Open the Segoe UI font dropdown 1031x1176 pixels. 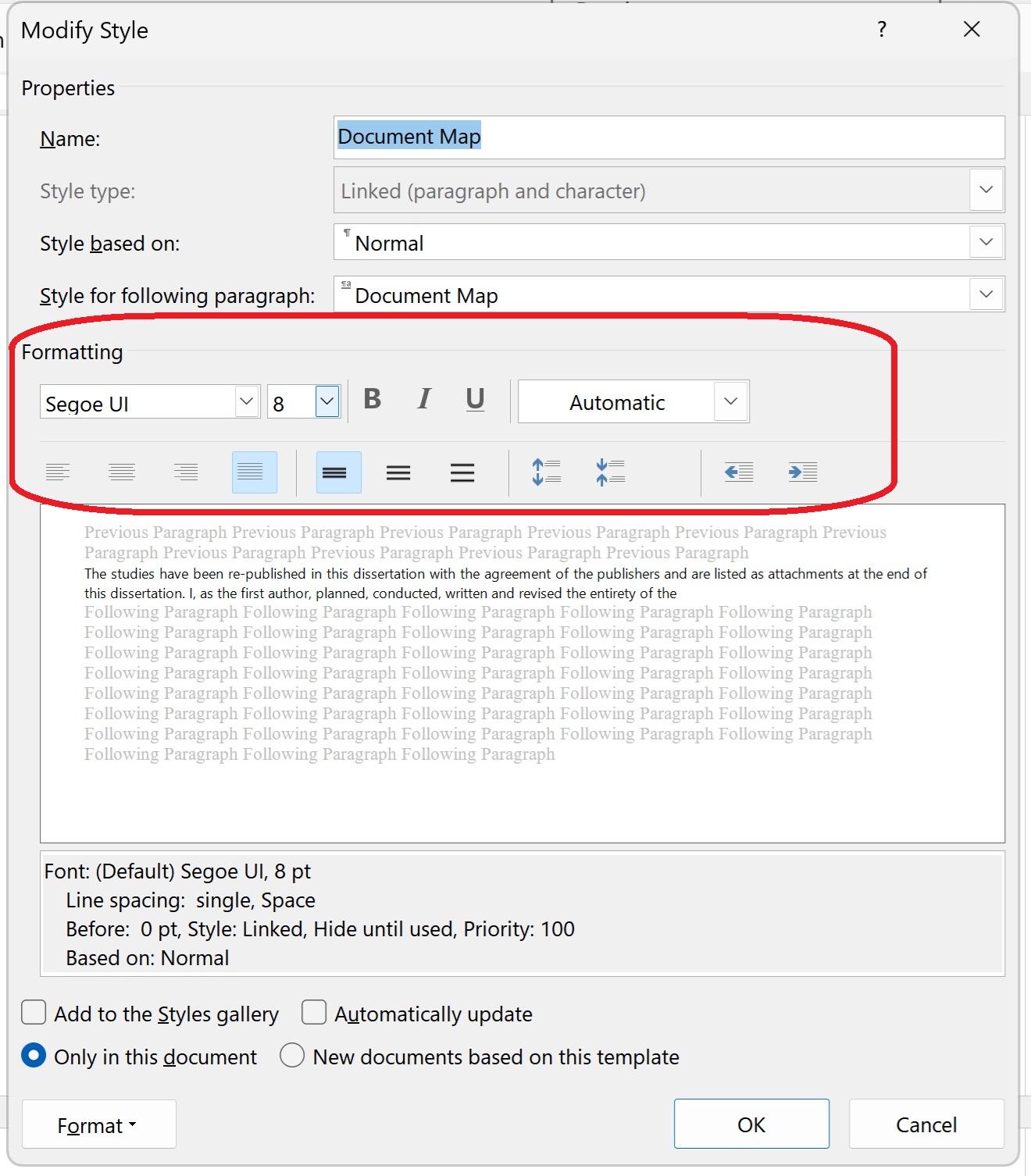247,402
